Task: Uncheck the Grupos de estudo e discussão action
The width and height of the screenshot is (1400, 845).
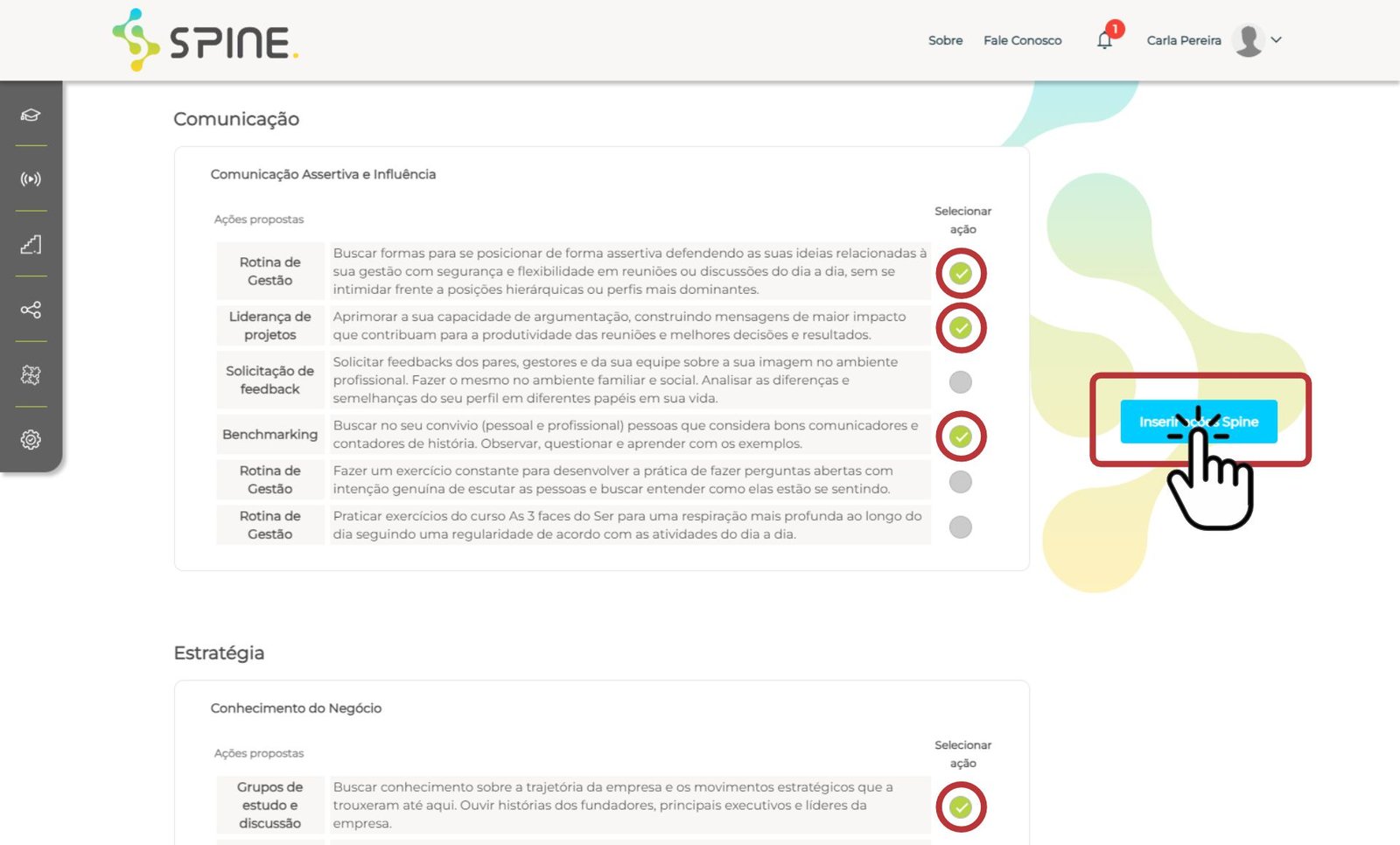Action: point(961,807)
